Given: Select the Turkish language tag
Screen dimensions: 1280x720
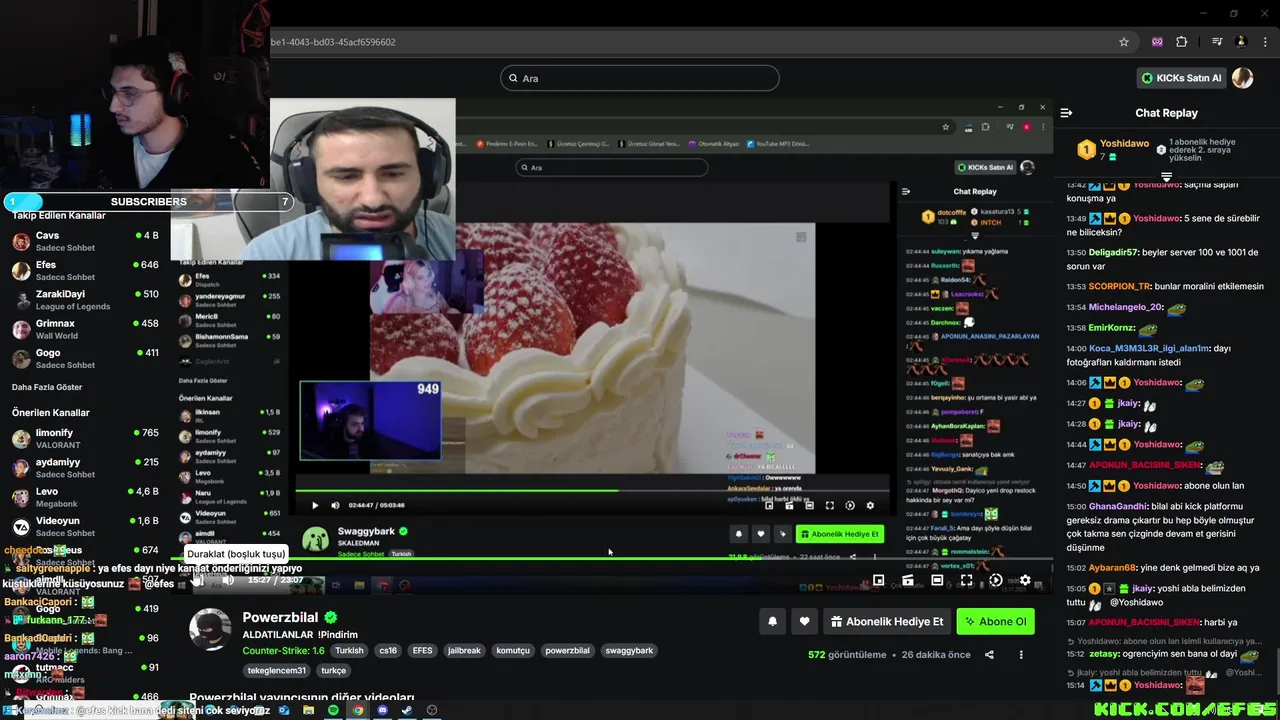Looking at the screenshot, I should [349, 650].
